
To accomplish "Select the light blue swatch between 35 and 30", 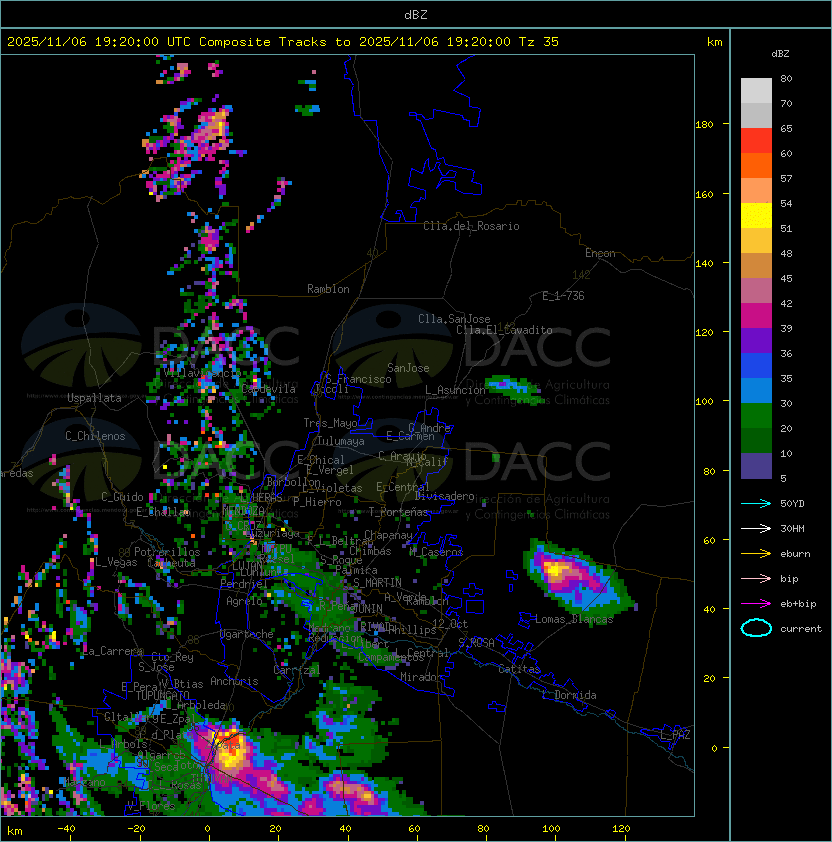I will tap(756, 391).
